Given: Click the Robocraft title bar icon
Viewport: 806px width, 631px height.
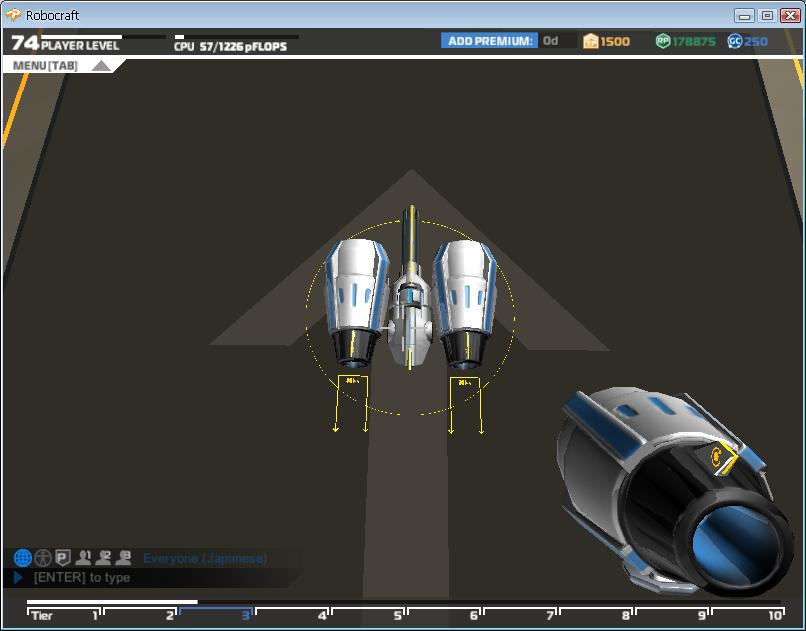Looking at the screenshot, I should click(13, 15).
